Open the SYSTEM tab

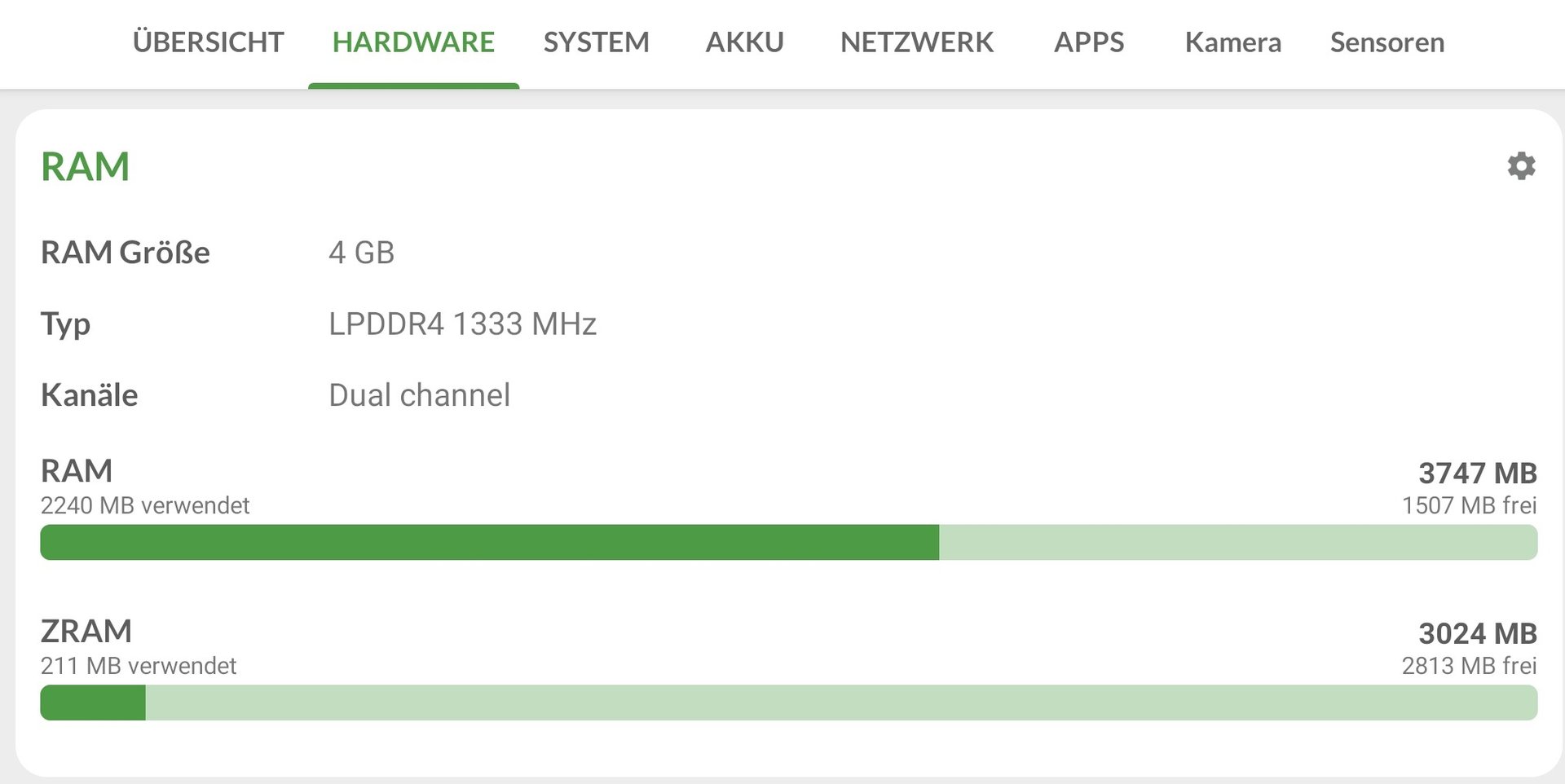597,42
